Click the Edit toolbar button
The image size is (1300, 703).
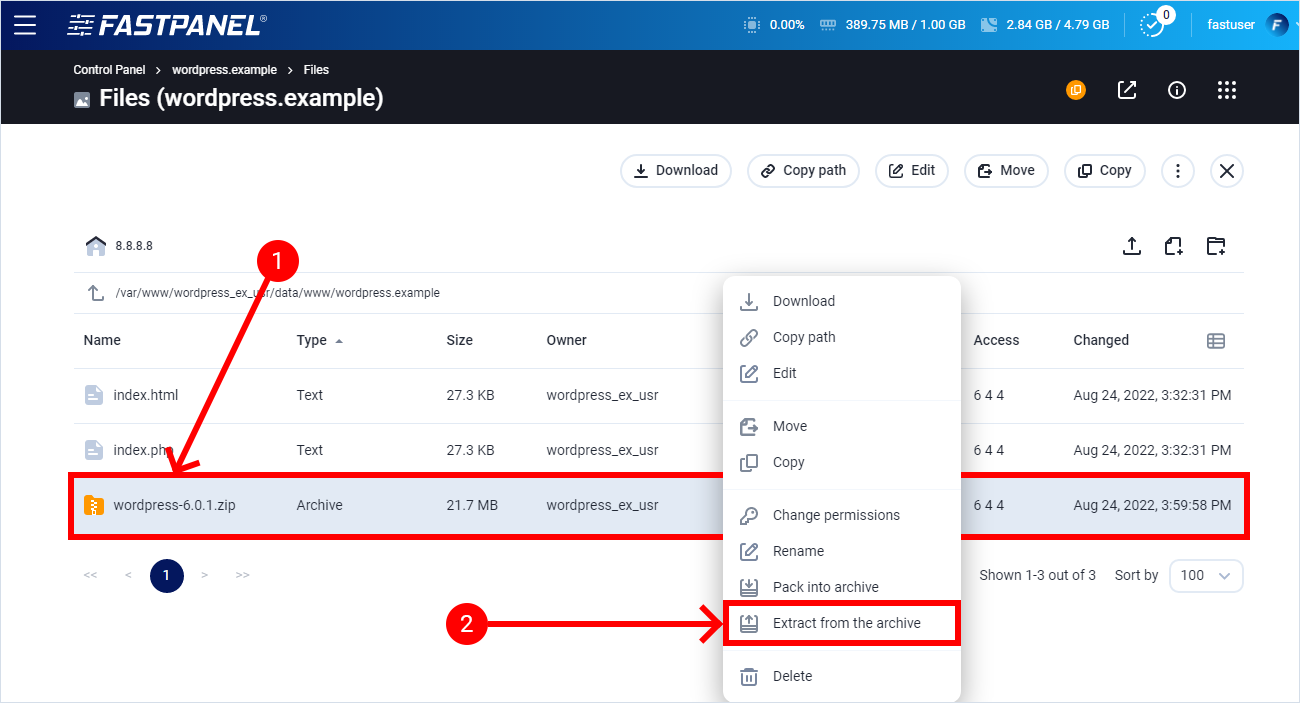point(911,170)
